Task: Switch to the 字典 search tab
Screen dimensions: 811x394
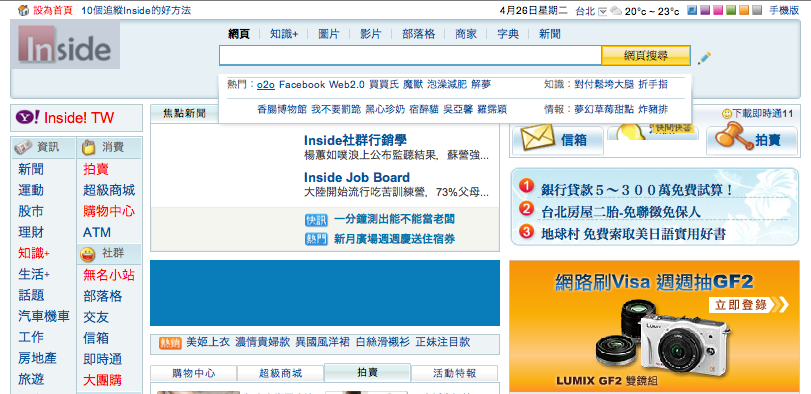Action: (508, 34)
